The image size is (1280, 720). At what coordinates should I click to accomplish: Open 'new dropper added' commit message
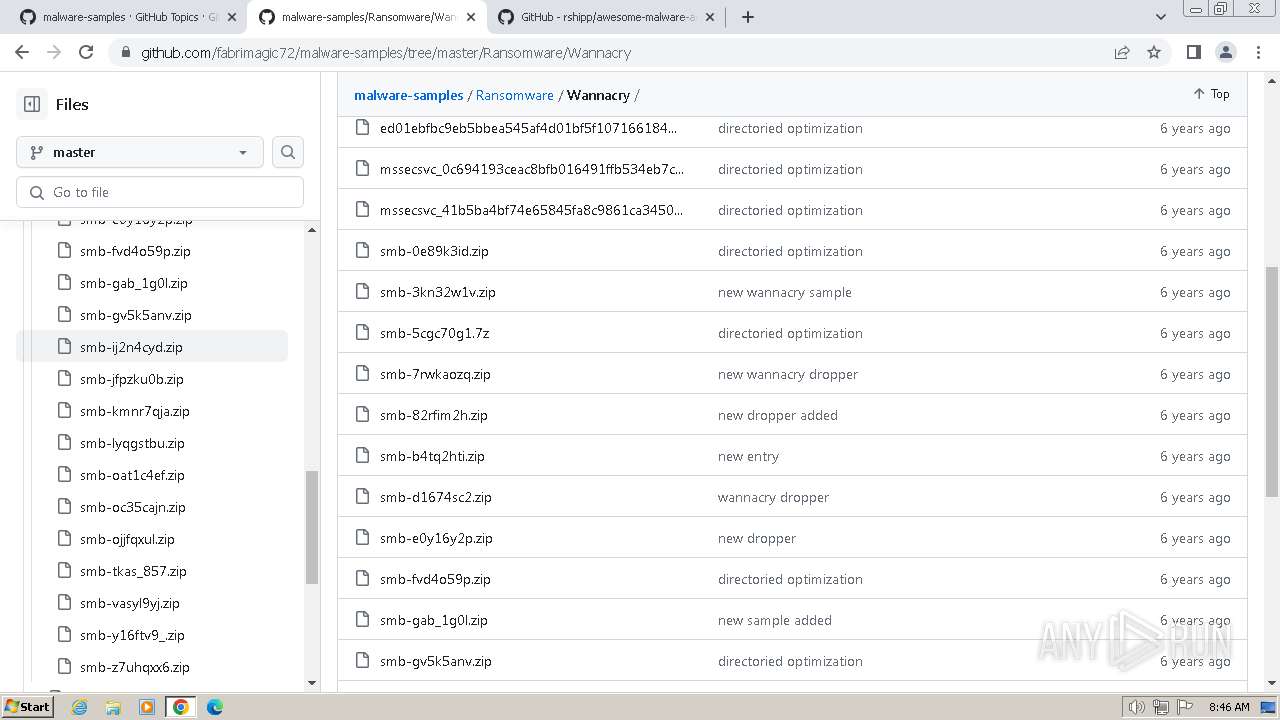778,415
